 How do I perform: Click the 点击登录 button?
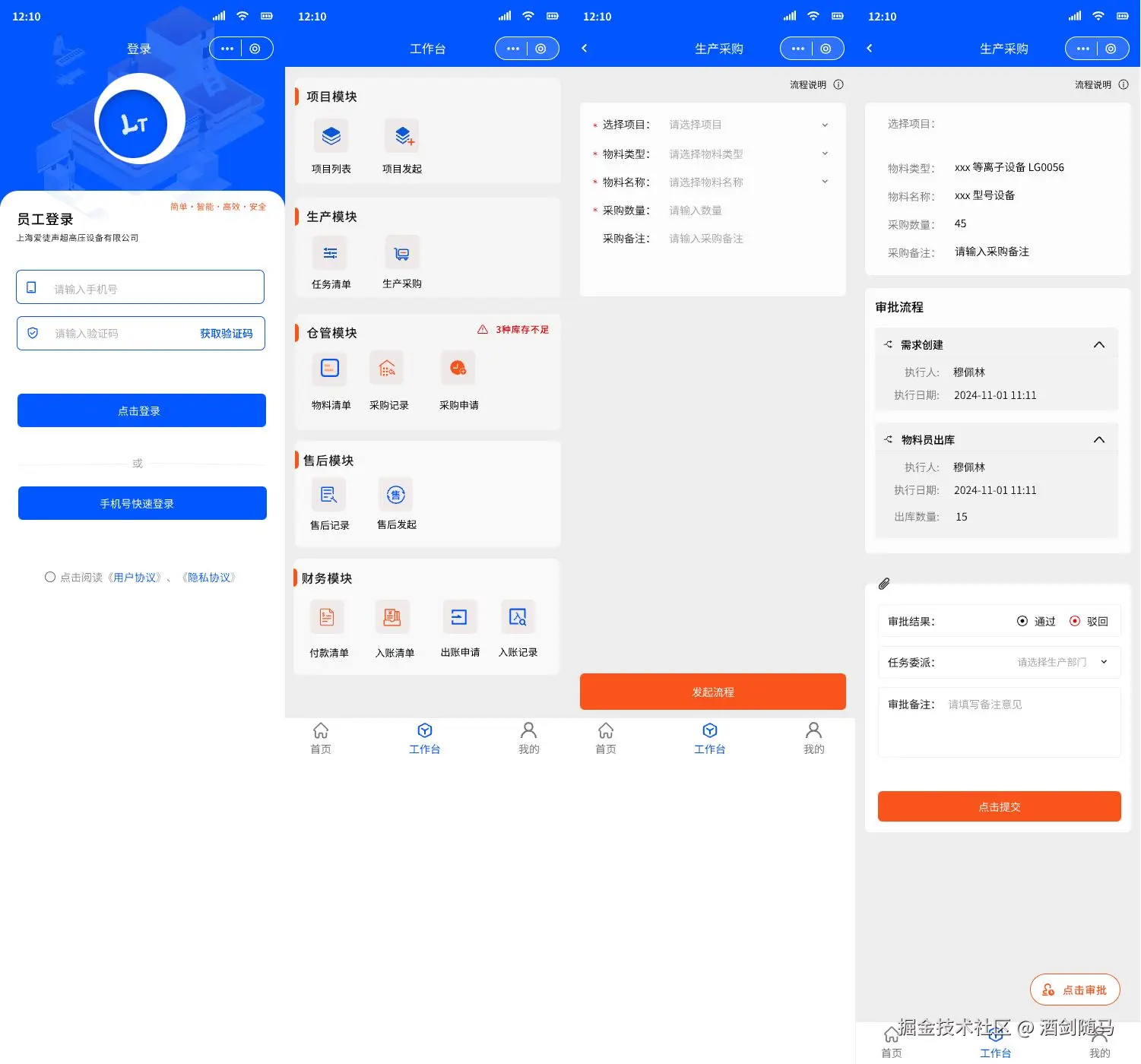[x=141, y=410]
